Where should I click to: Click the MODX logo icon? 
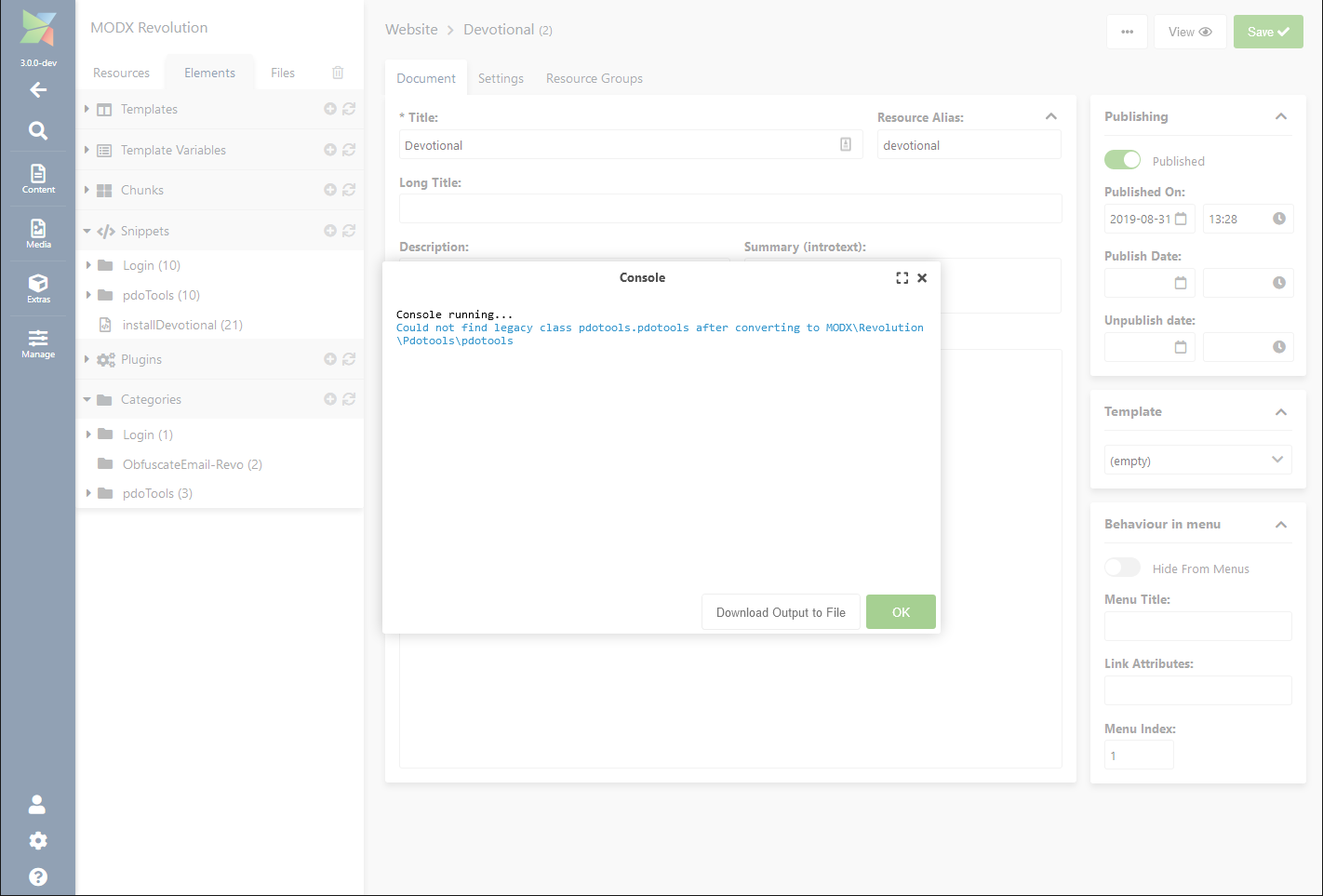click(38, 29)
